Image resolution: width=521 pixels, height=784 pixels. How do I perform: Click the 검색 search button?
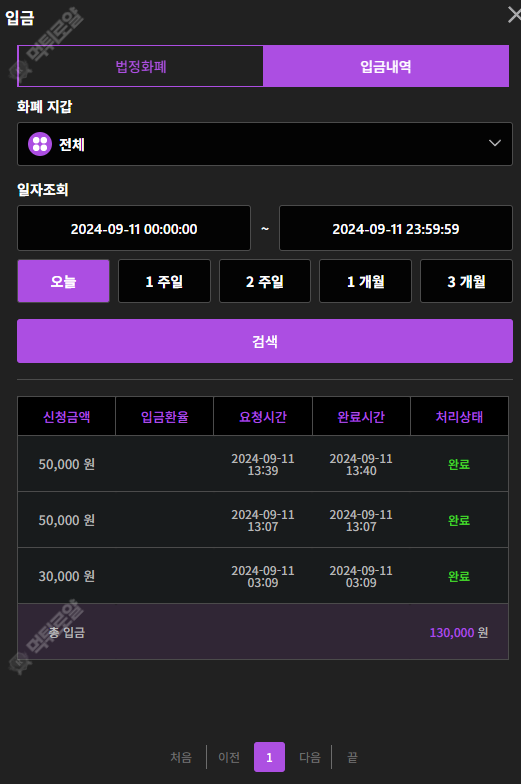pyautogui.click(x=264, y=341)
